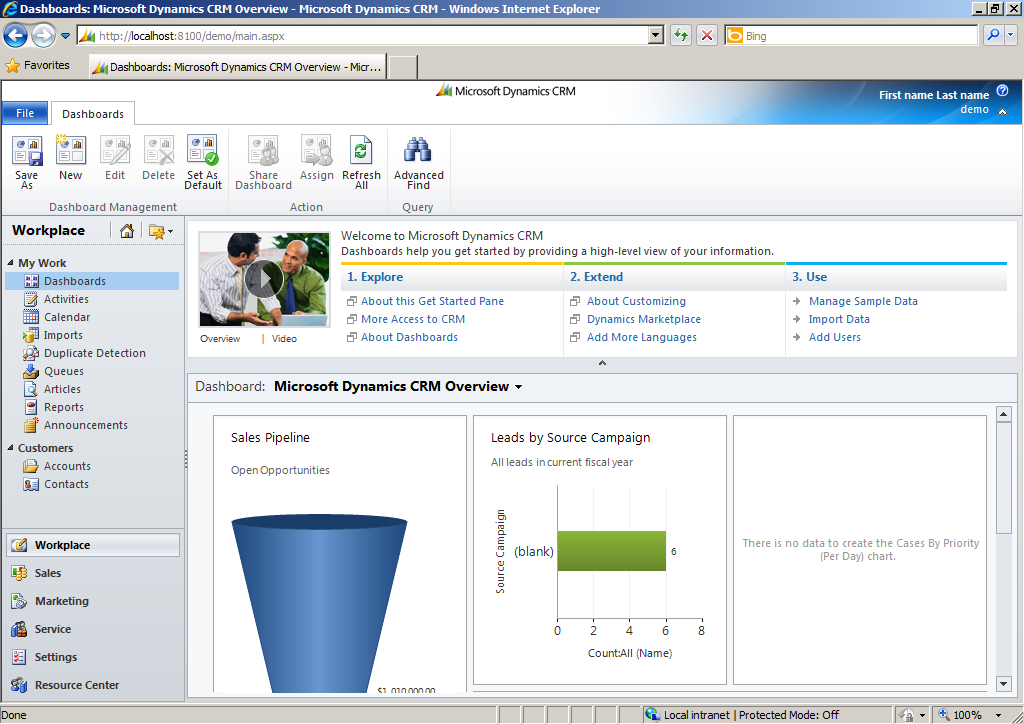Viewport: 1024px width, 724px height.
Task: Click the Workplace home icon
Action: pos(127,231)
